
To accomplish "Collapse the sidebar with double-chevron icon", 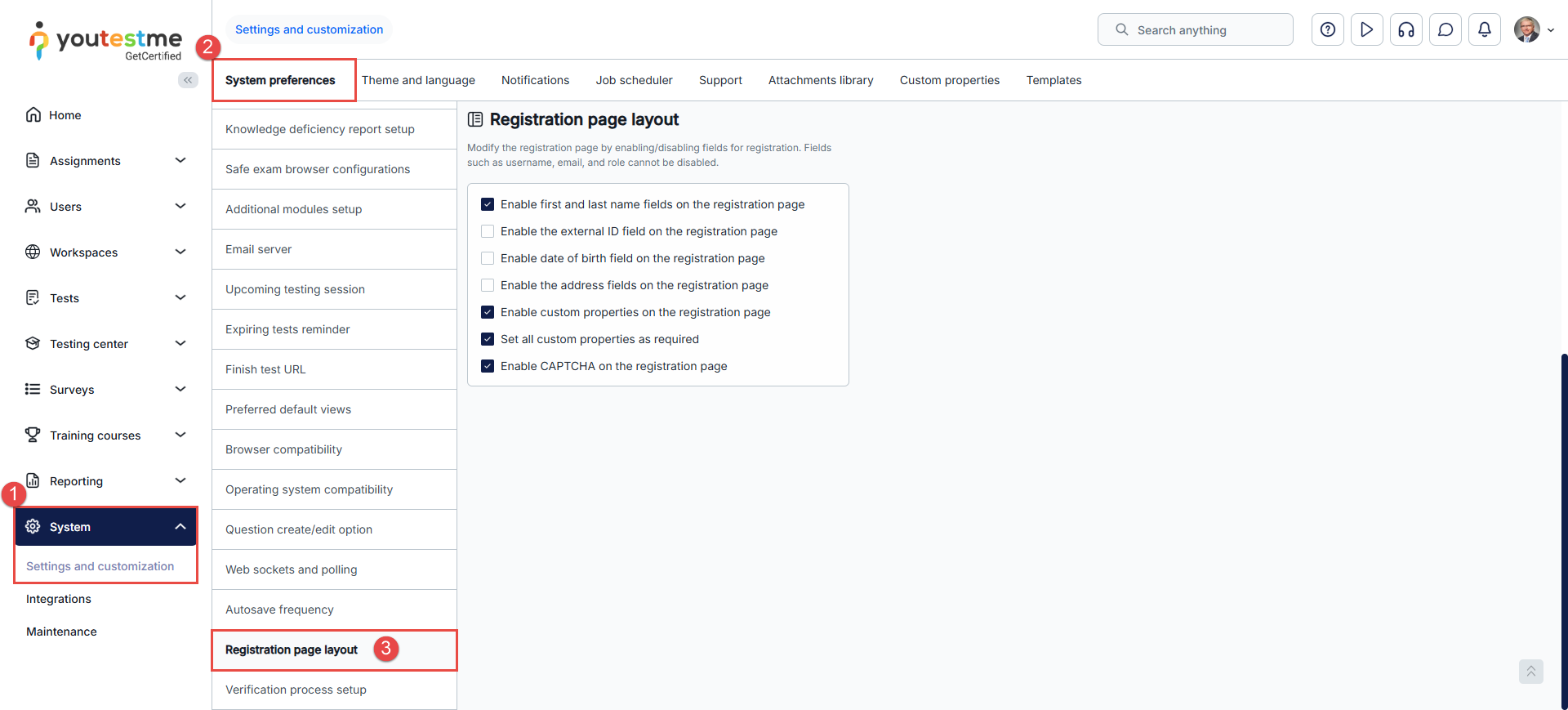I will coord(188,80).
